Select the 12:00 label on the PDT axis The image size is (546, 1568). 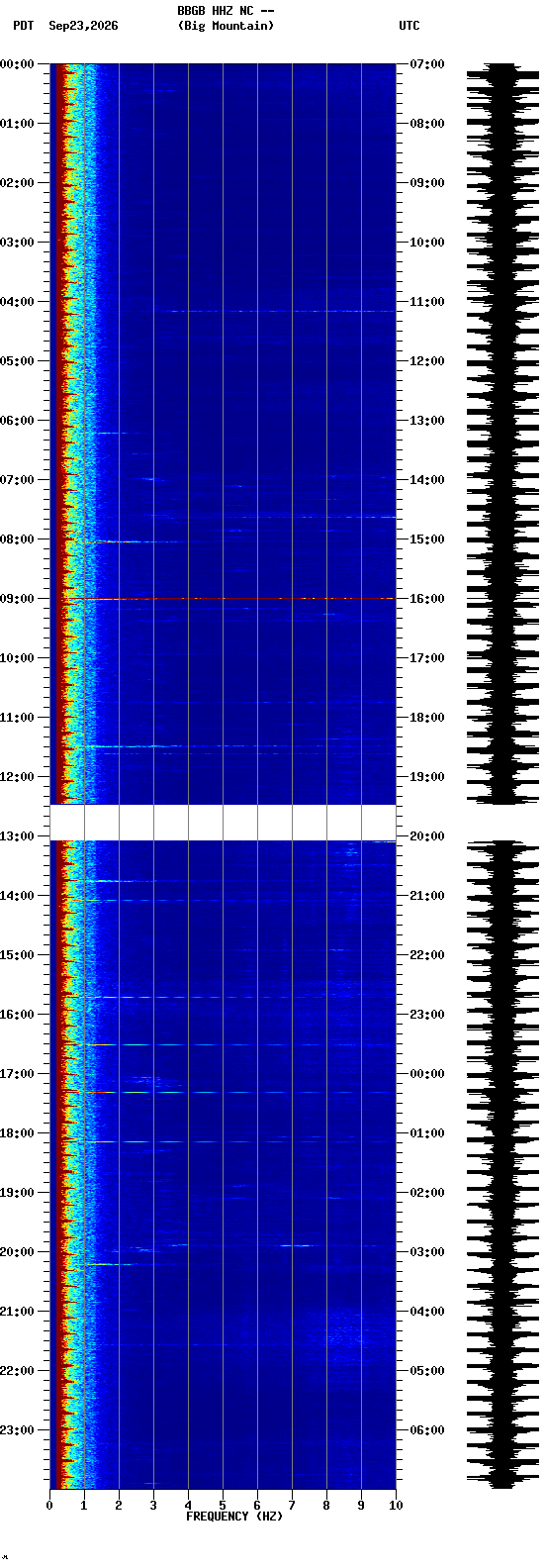click(18, 777)
